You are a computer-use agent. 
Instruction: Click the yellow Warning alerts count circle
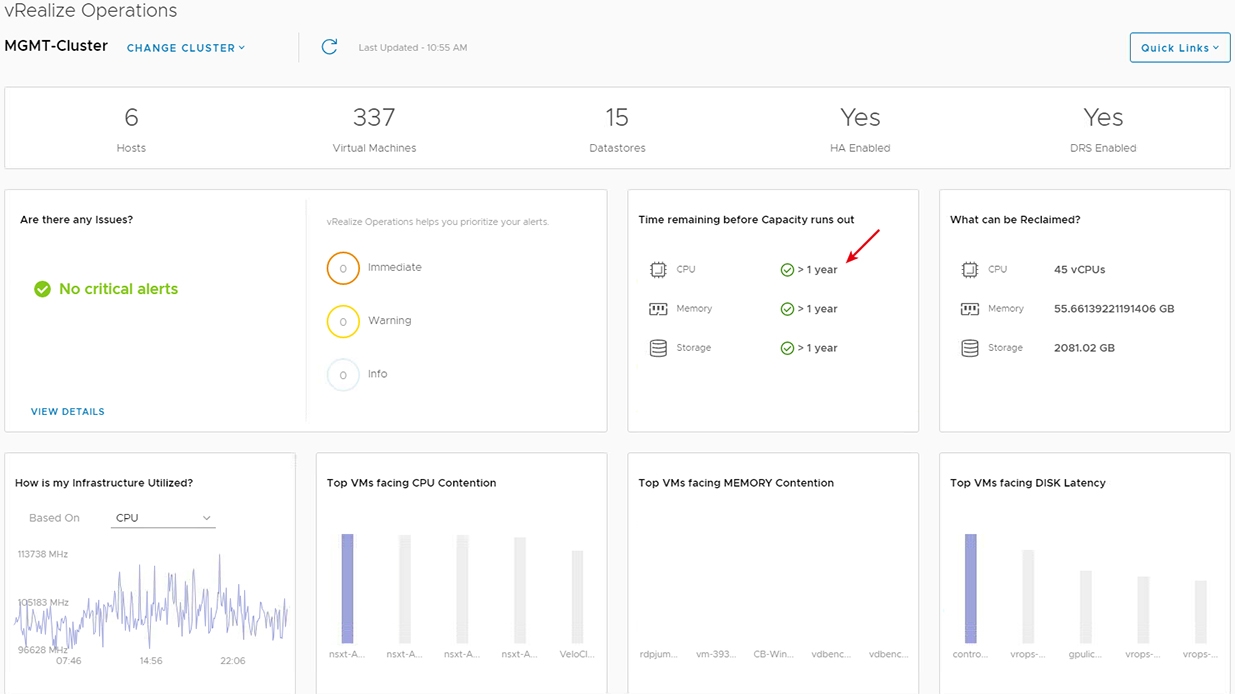tap(343, 321)
